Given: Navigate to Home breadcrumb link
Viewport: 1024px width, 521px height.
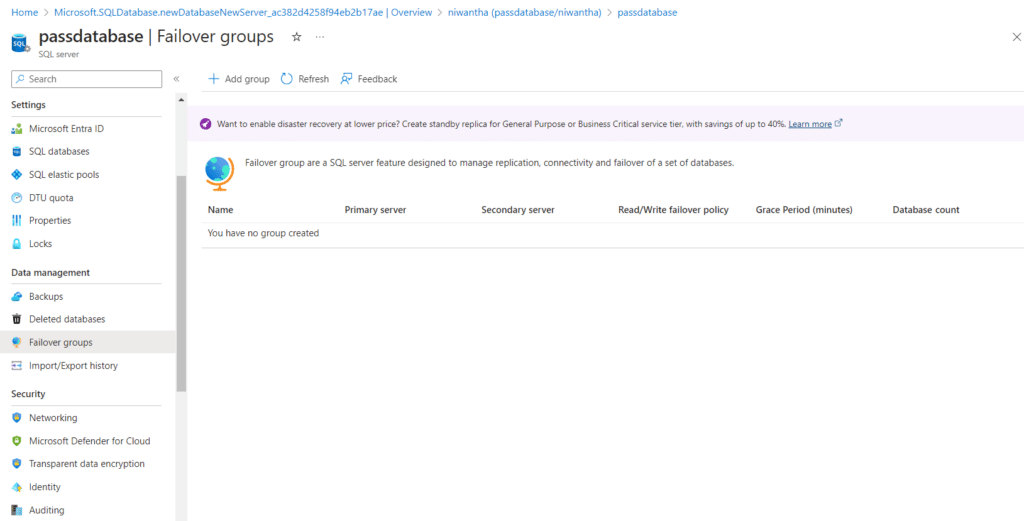Looking at the screenshot, I should pos(24,12).
